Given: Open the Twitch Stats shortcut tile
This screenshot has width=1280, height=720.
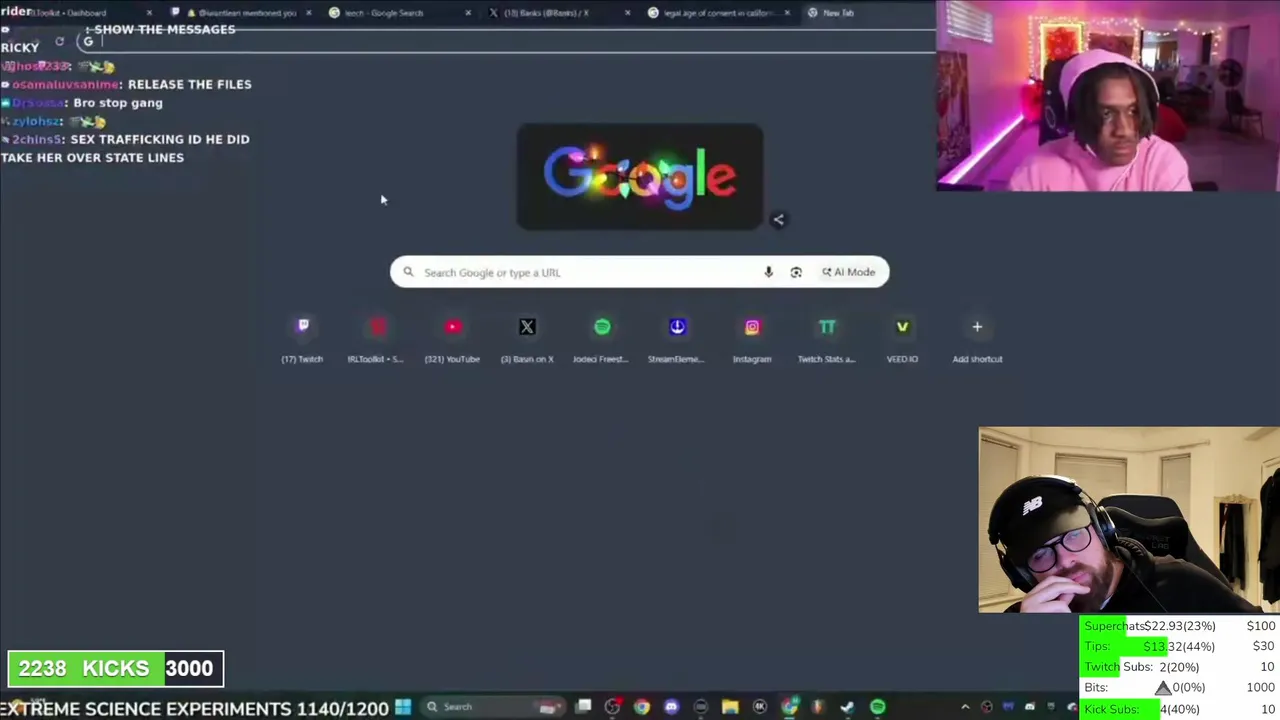Looking at the screenshot, I should pos(827,338).
